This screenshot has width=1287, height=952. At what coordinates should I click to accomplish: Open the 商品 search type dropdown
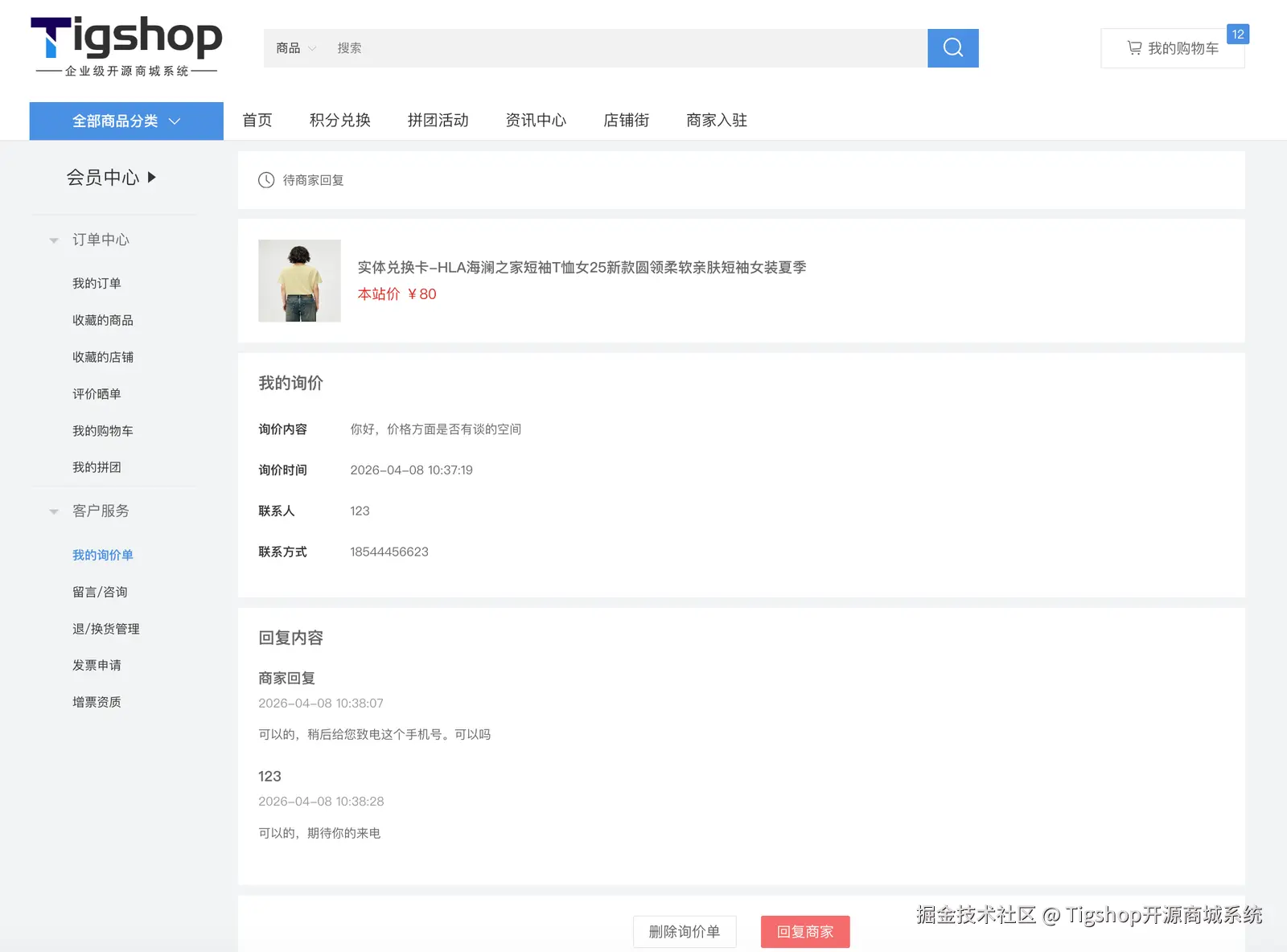pyautogui.click(x=296, y=48)
